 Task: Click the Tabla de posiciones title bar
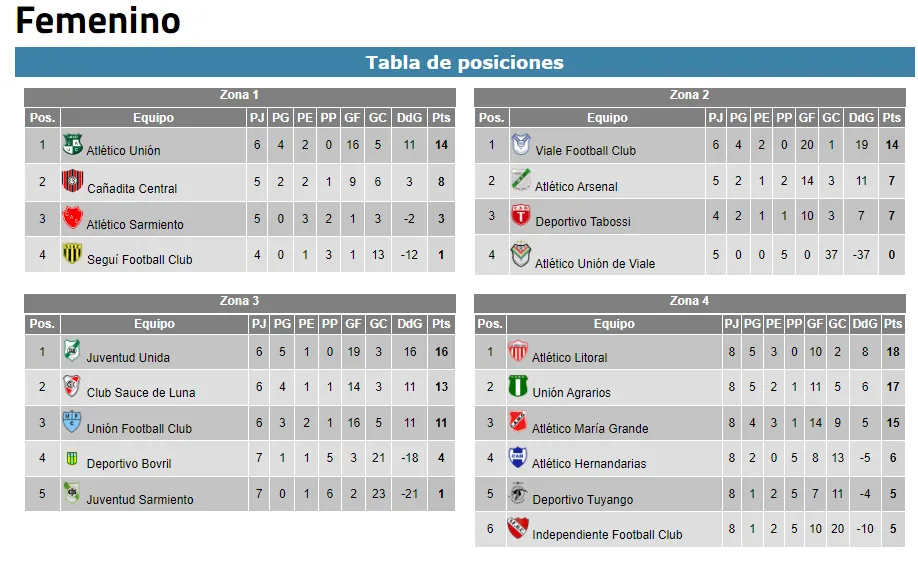click(464, 63)
